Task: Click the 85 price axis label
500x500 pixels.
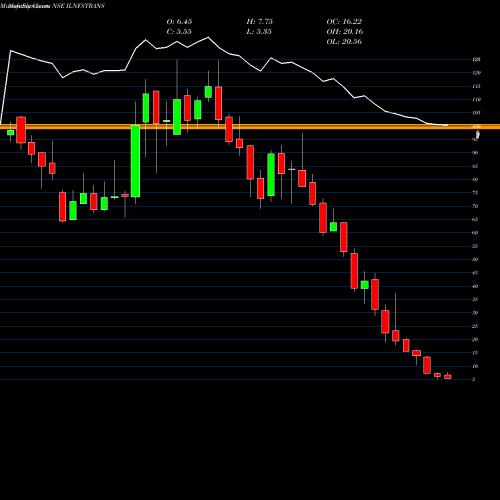Action: (475, 166)
